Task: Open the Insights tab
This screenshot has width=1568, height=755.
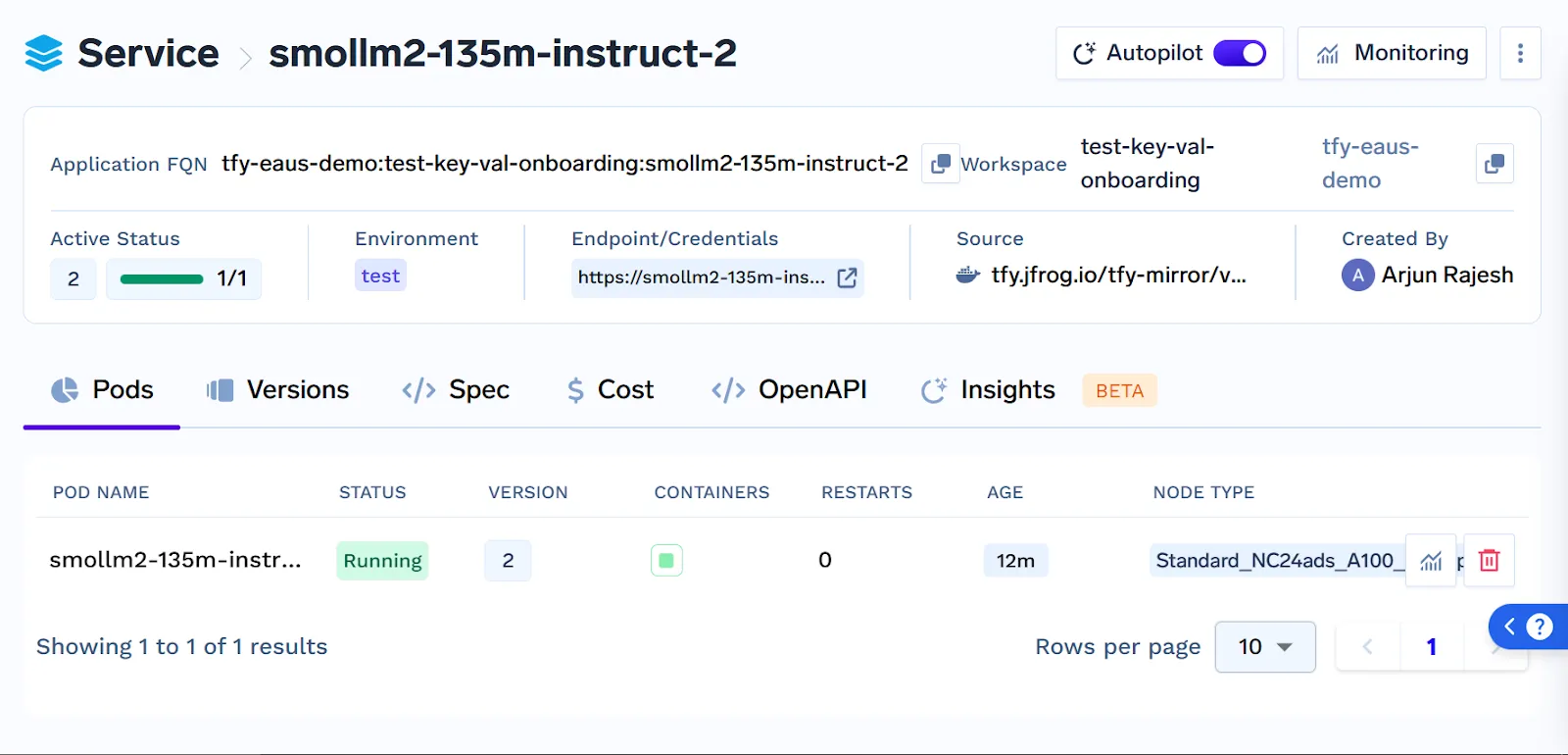Action: (x=988, y=390)
